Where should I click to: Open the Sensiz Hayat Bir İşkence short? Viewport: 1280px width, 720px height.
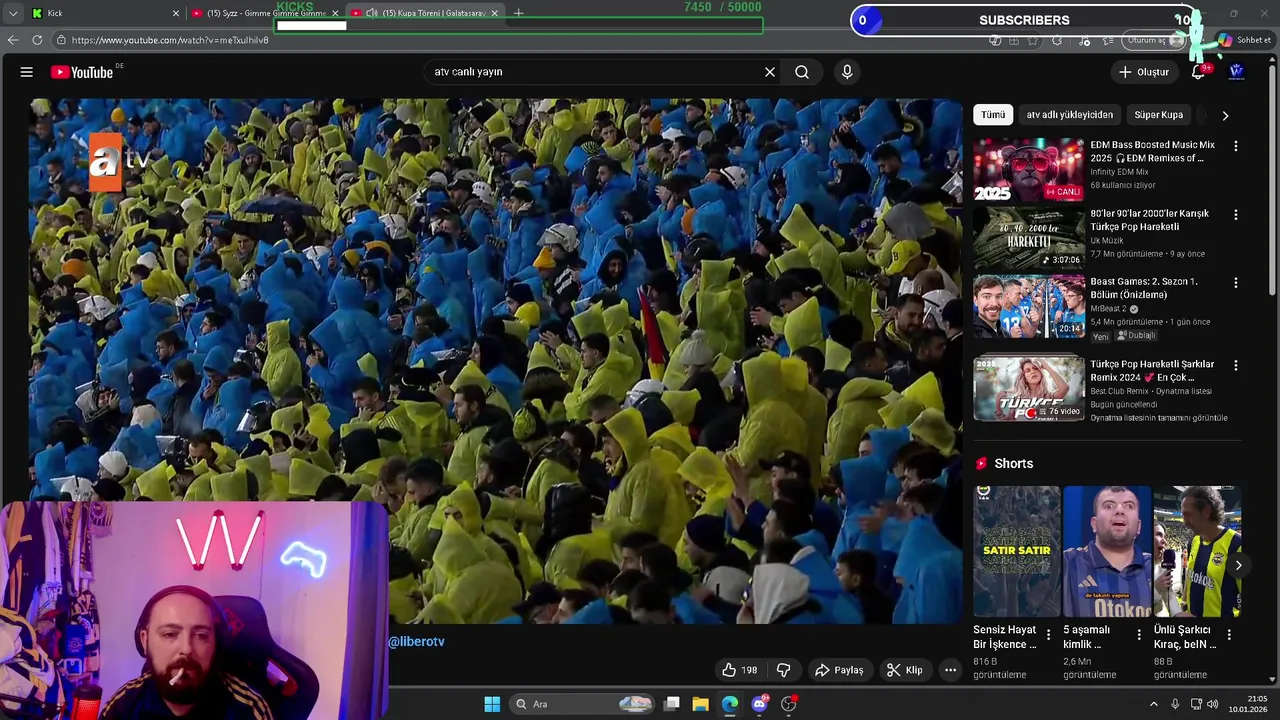coord(1016,551)
